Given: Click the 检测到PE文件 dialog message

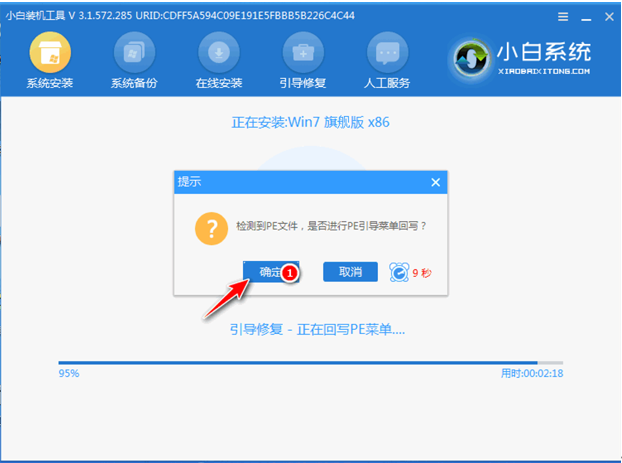Looking at the screenshot, I should pyautogui.click(x=330, y=227).
